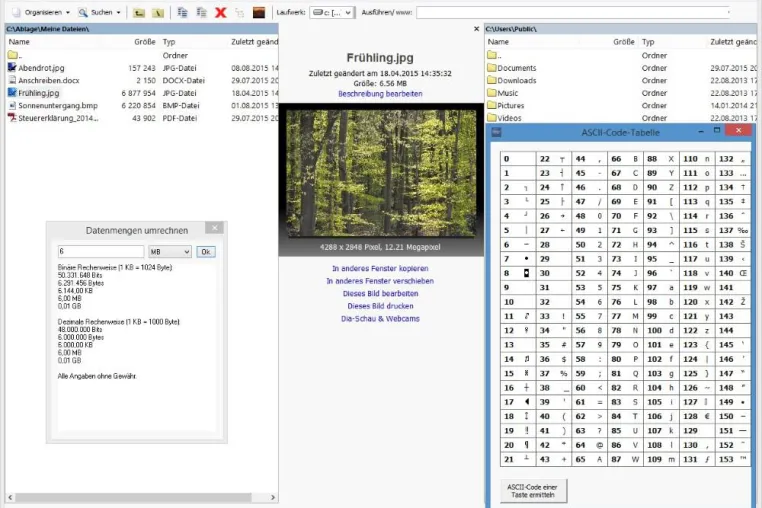Screen dimensions: 762x508
Task: Select file Sonnenuntergang.bmp
Action: [x=58, y=105]
